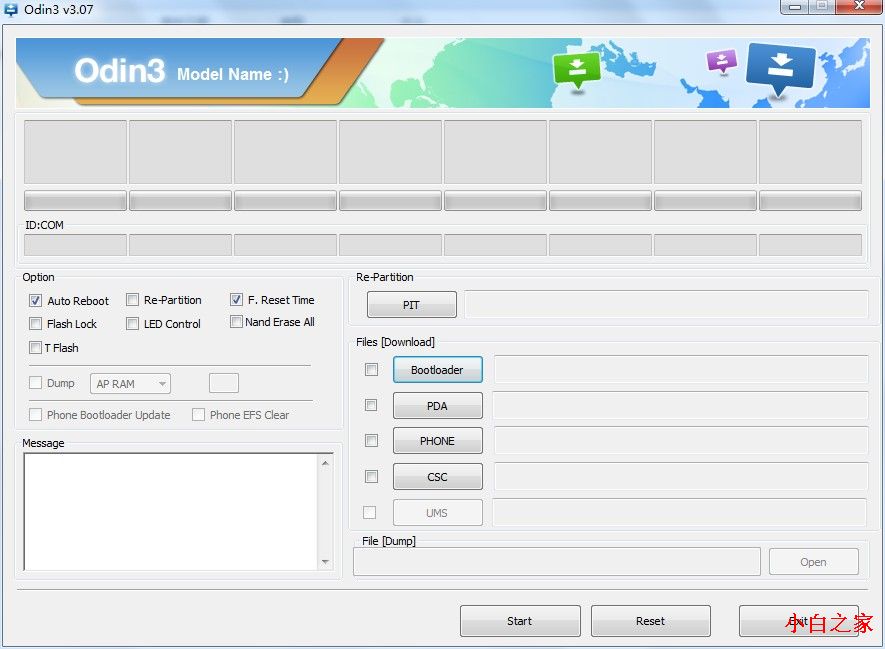Check the box beside UMS button
Screen dimensions: 885x649
(x=370, y=512)
